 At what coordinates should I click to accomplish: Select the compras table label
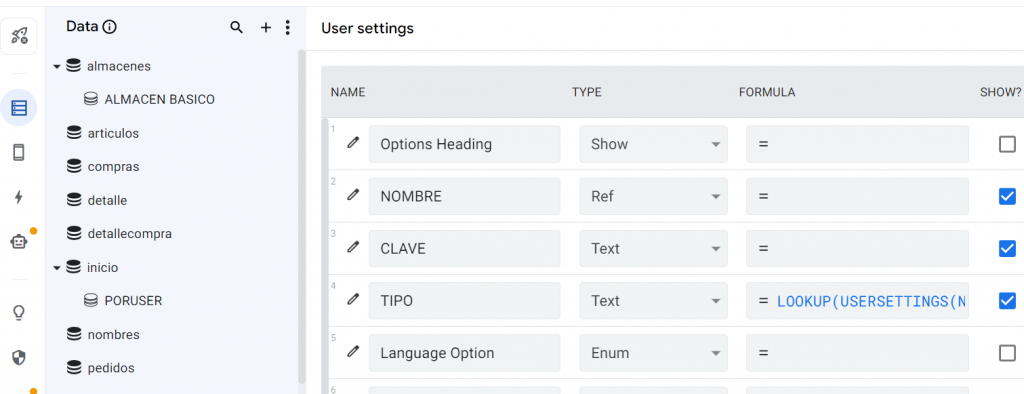click(x=113, y=167)
